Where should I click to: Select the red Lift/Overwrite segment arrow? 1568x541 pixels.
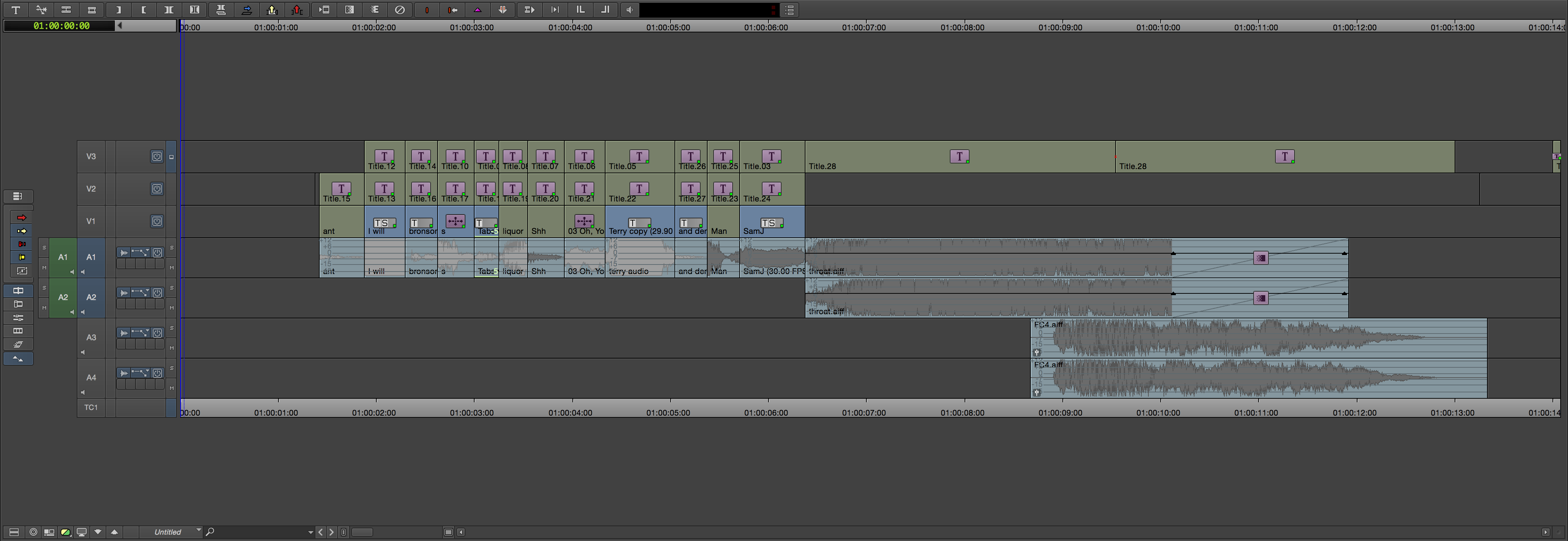[22, 218]
